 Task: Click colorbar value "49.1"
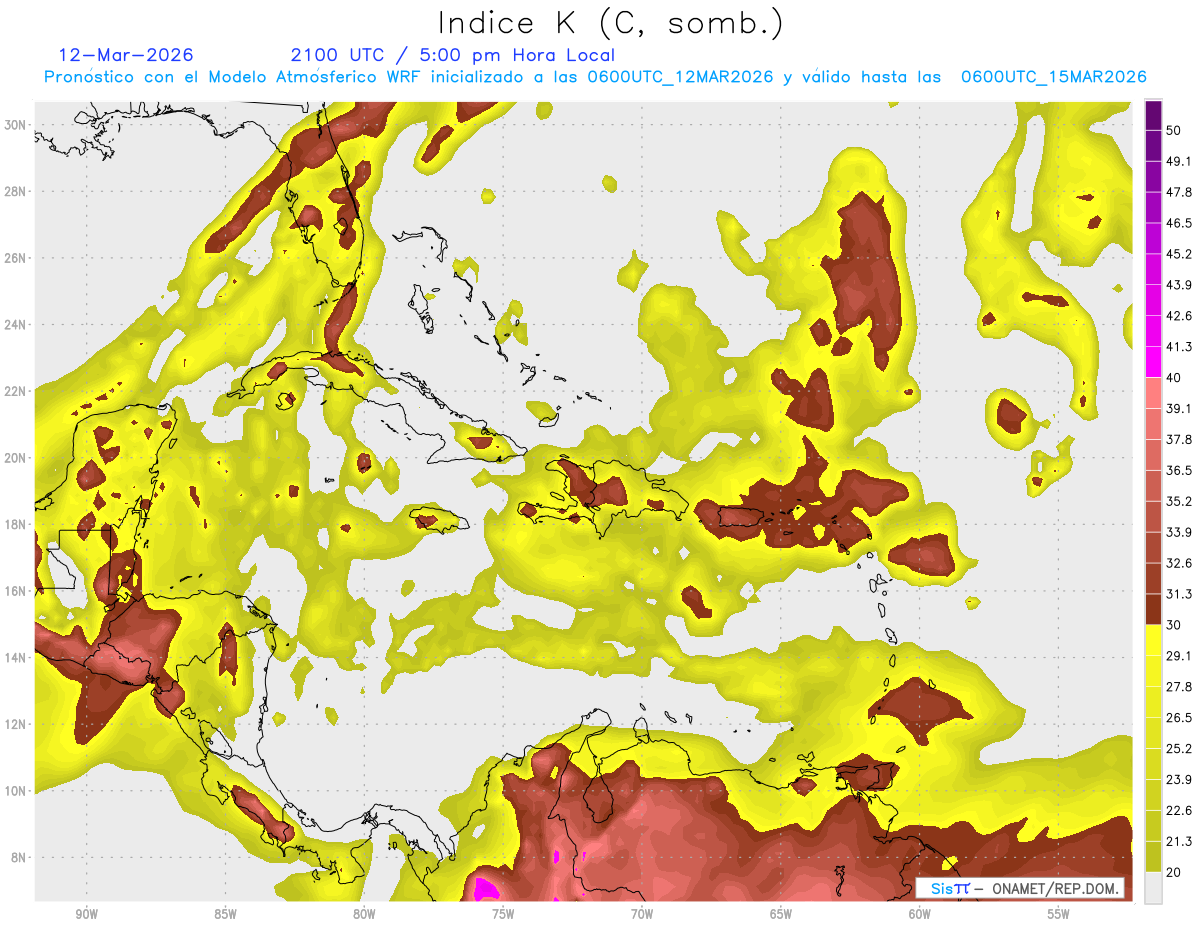pos(1178,161)
